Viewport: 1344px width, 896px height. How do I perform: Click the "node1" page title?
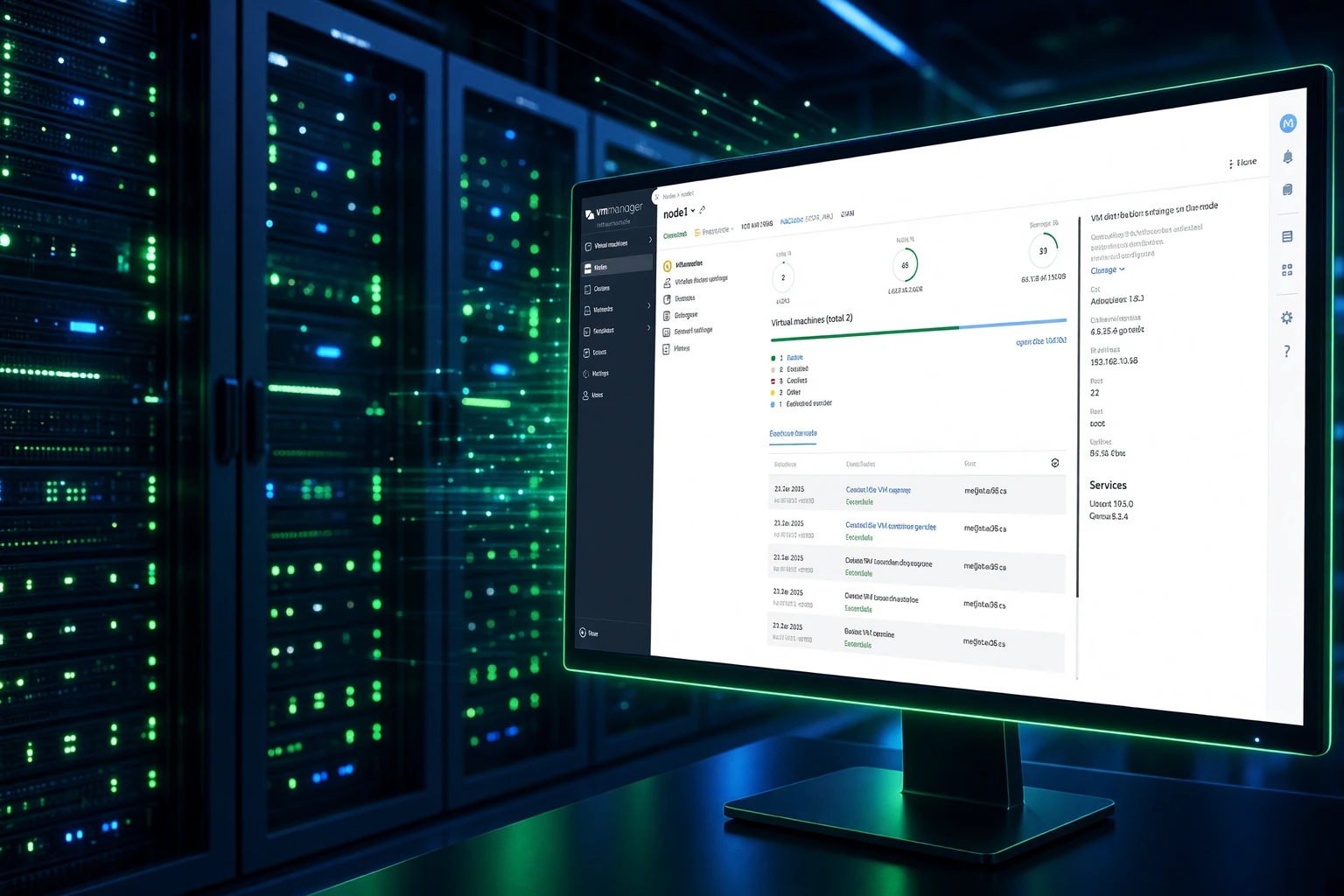tap(675, 213)
